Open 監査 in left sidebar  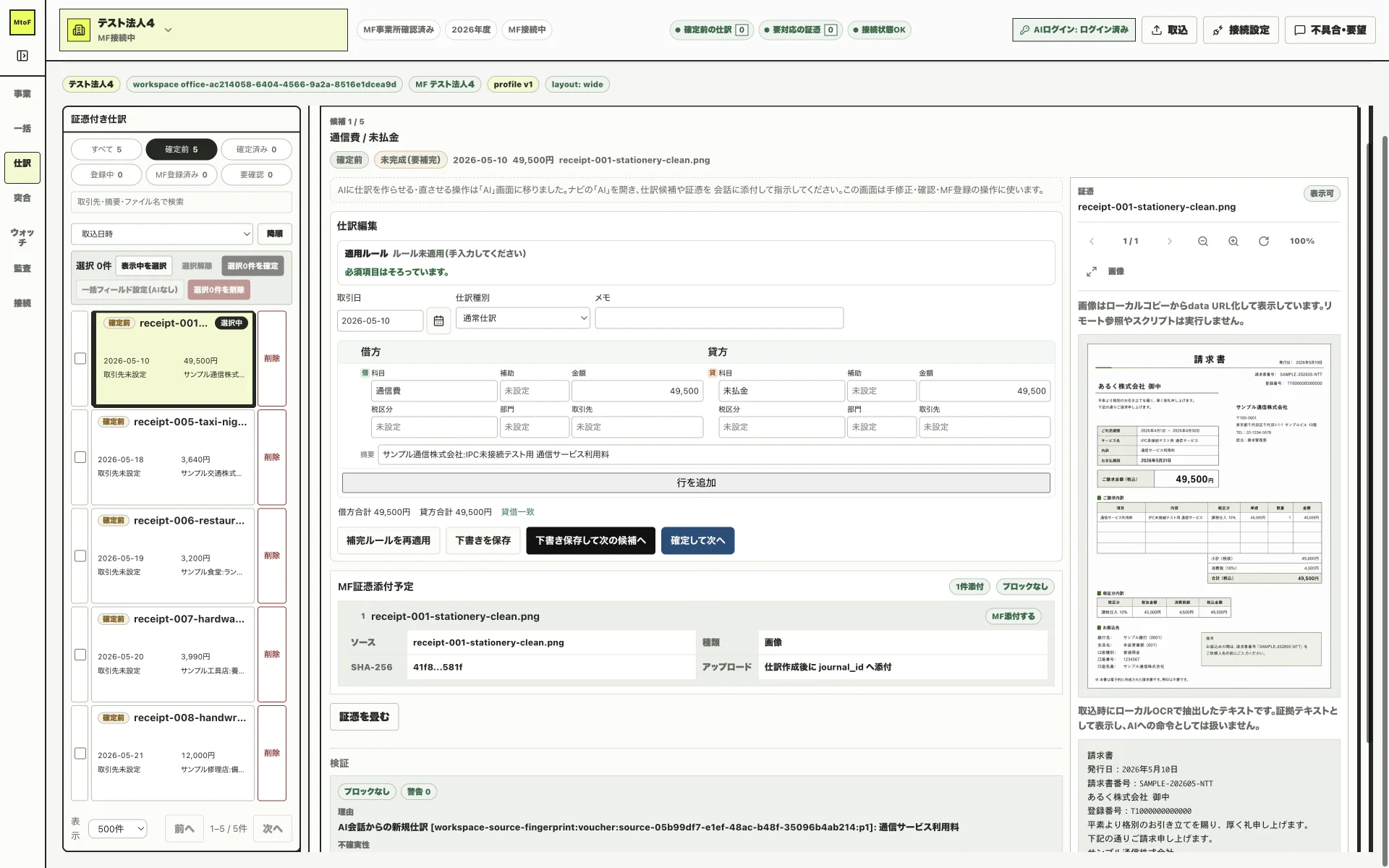(x=22, y=268)
